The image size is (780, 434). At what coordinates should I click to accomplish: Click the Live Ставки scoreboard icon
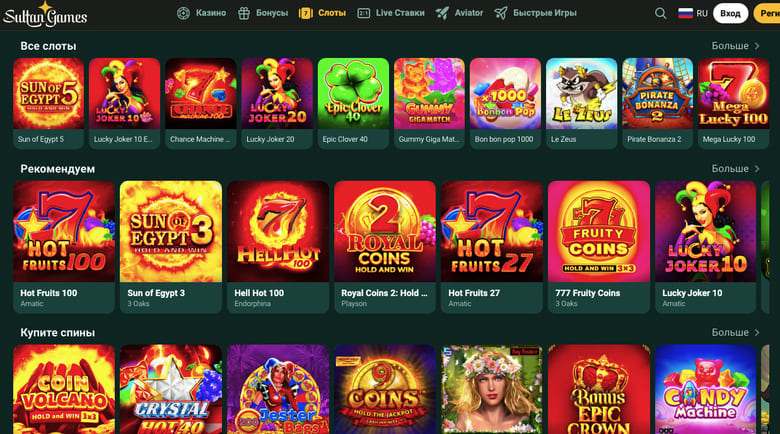364,13
